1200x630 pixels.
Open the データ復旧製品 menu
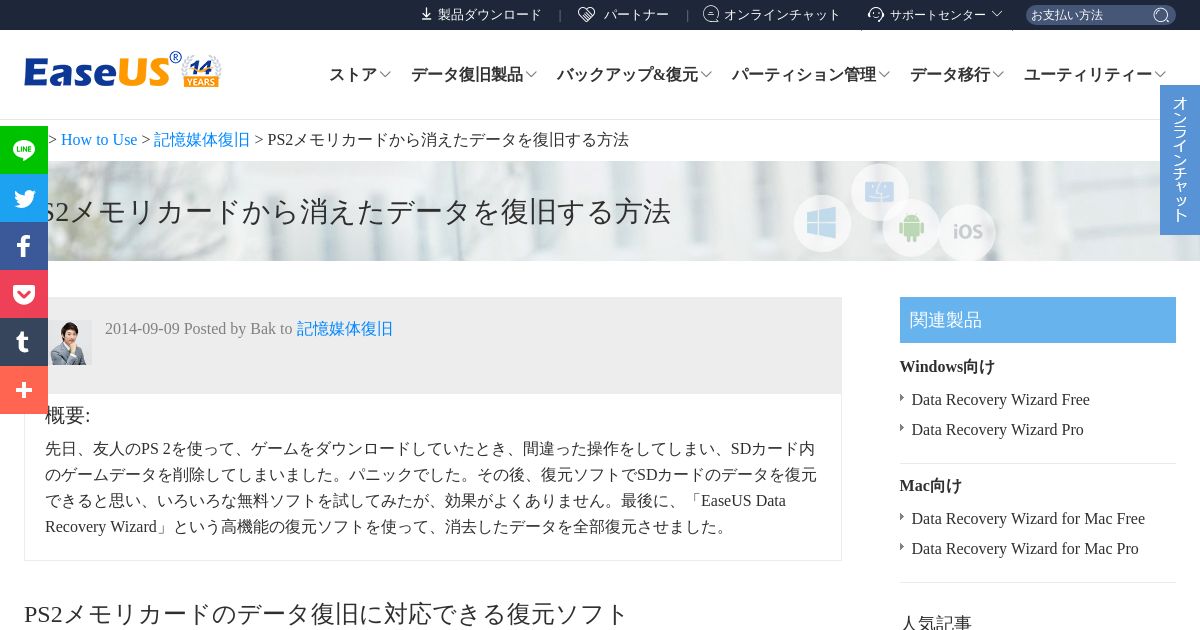[x=467, y=75]
